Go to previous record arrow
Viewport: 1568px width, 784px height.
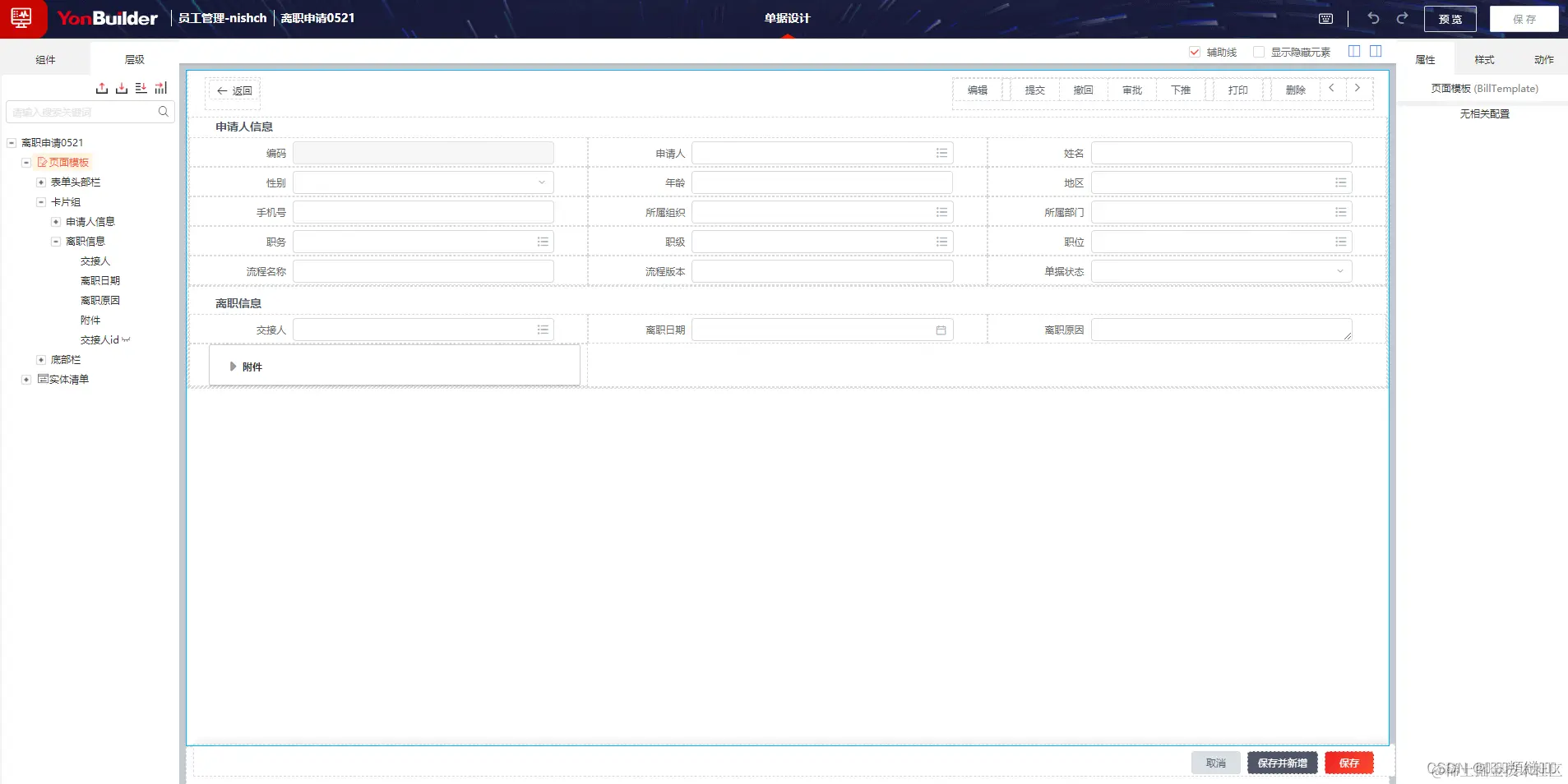(1332, 88)
